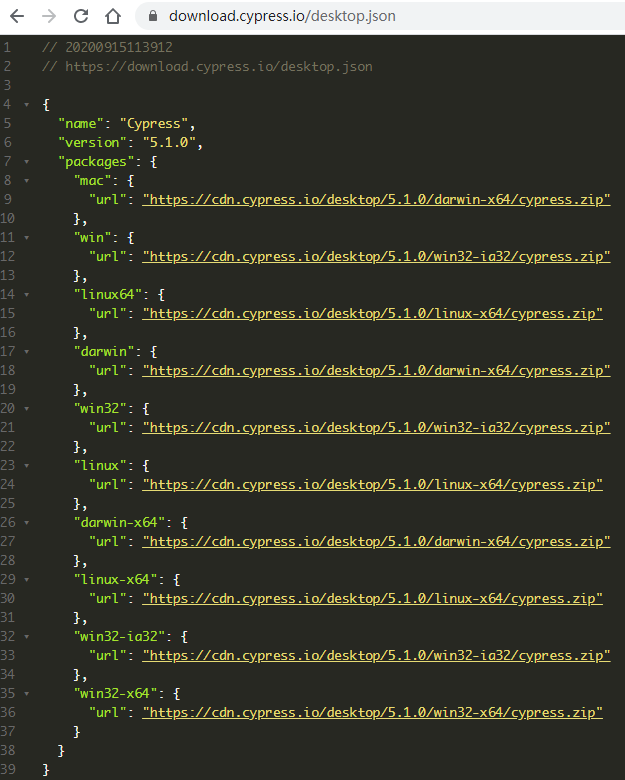This screenshot has height=780, width=625.
Task: Click the "win32" key text on line 20
Action: coord(100,408)
